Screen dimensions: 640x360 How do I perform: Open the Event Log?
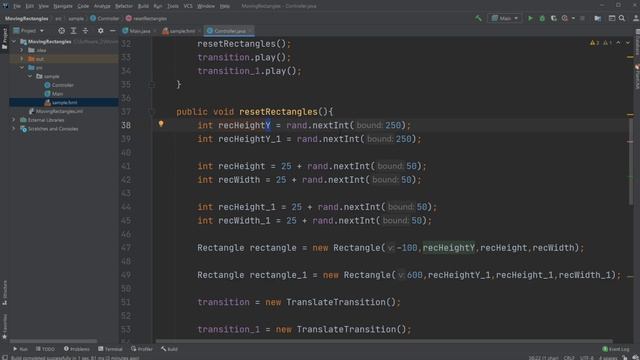[x=616, y=349]
